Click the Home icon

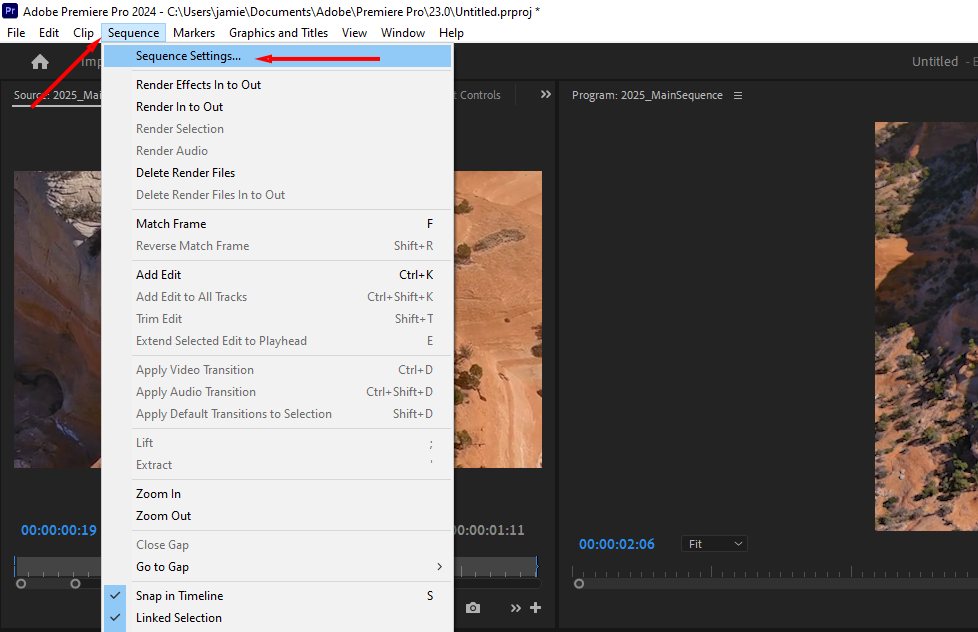coord(40,62)
